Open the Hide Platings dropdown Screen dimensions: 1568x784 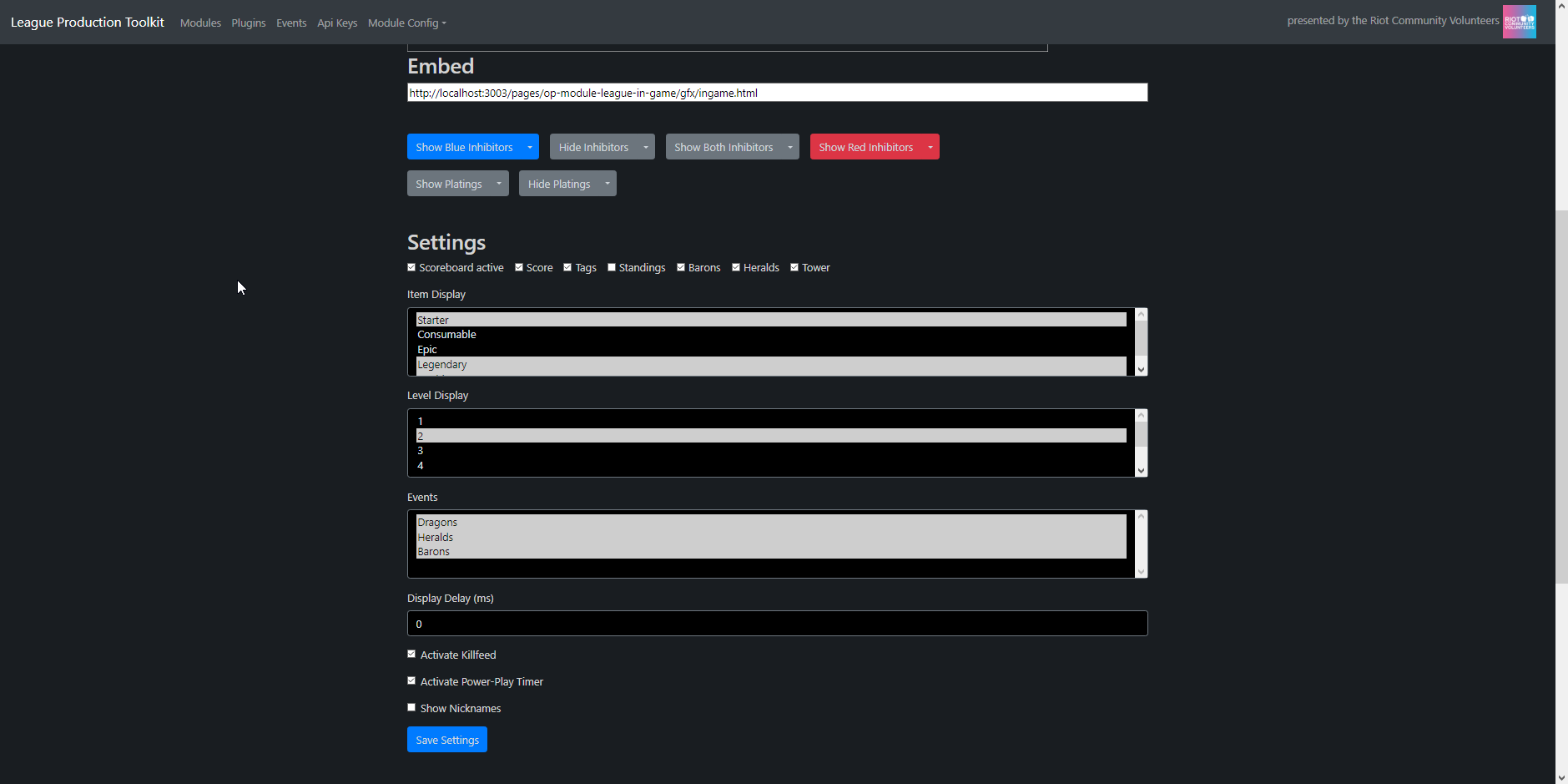[x=607, y=183]
